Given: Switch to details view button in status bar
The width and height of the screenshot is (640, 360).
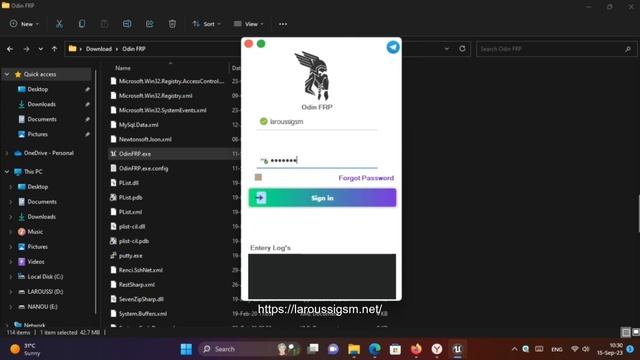Looking at the screenshot, I should click(x=626, y=332).
